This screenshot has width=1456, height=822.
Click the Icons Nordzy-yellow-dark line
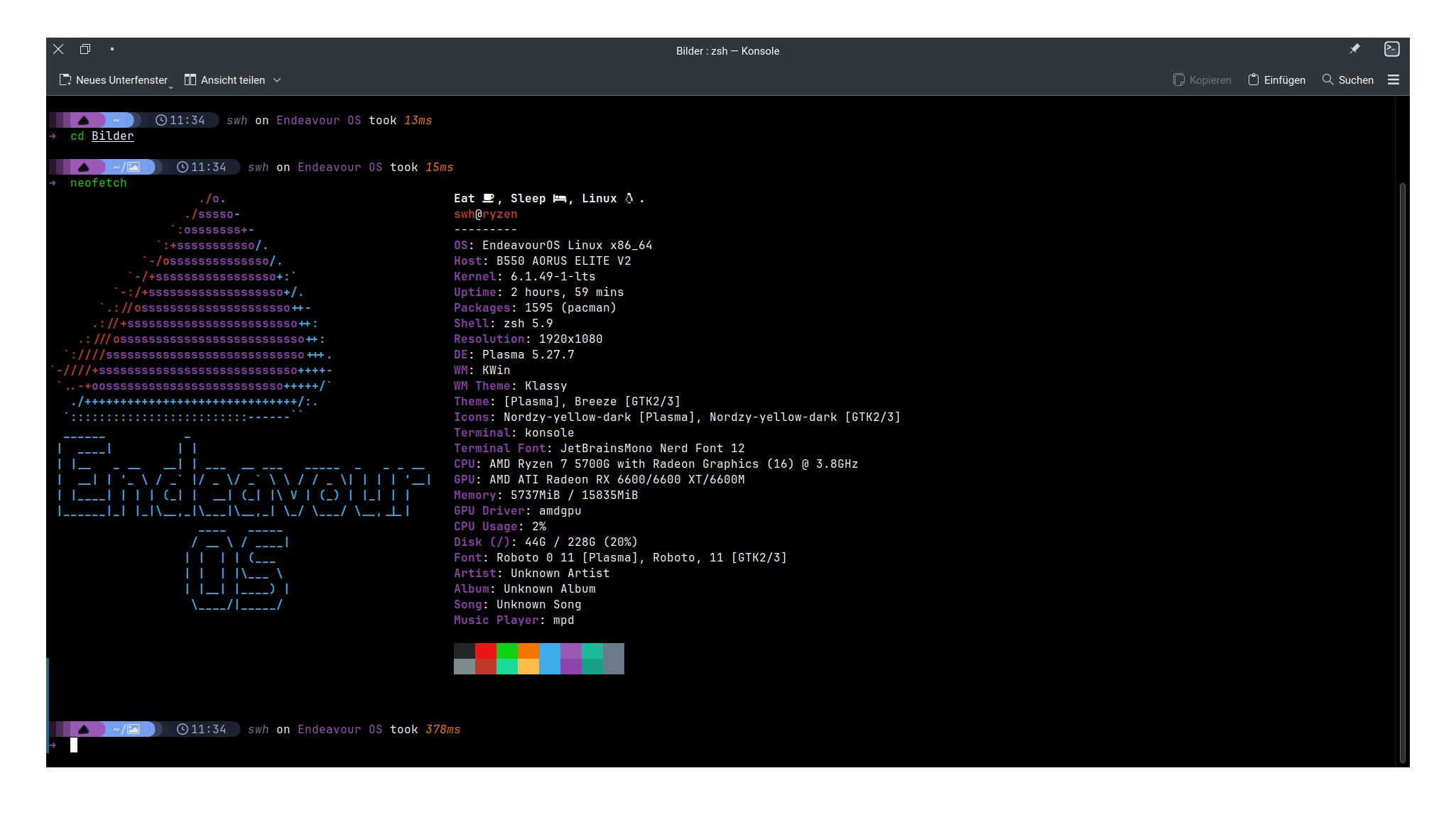pyautogui.click(x=678, y=417)
